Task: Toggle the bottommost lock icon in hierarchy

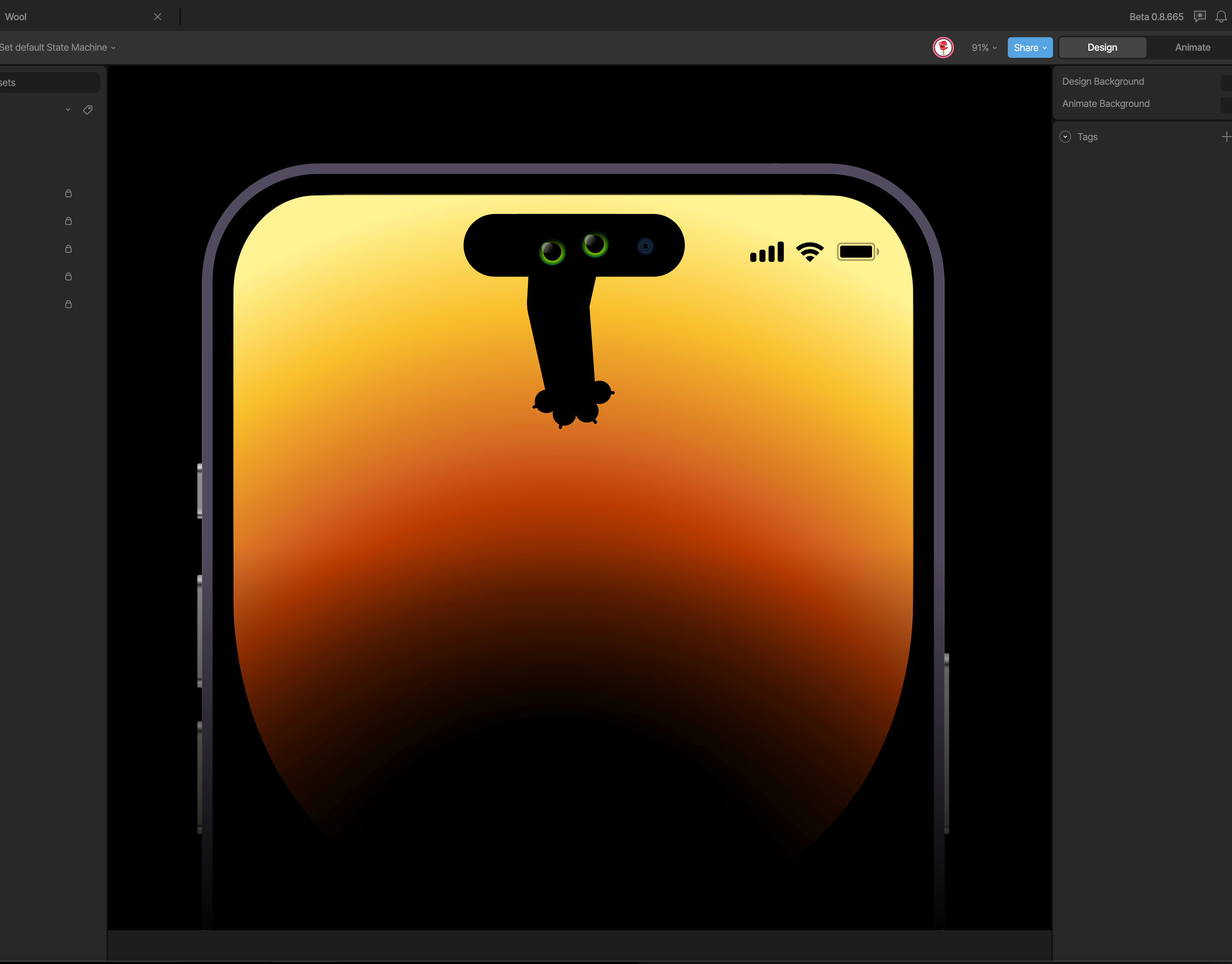Action: pyautogui.click(x=68, y=304)
